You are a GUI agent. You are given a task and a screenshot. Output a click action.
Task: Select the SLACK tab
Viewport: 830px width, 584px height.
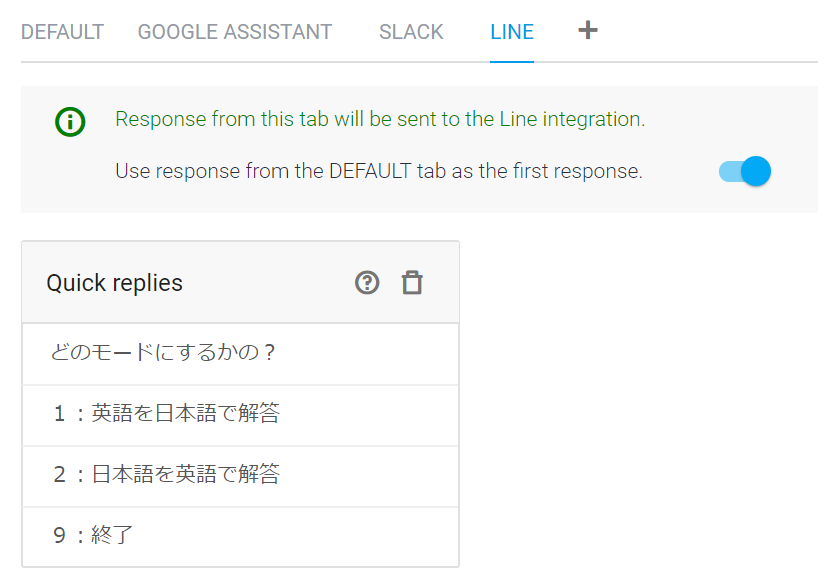(411, 32)
